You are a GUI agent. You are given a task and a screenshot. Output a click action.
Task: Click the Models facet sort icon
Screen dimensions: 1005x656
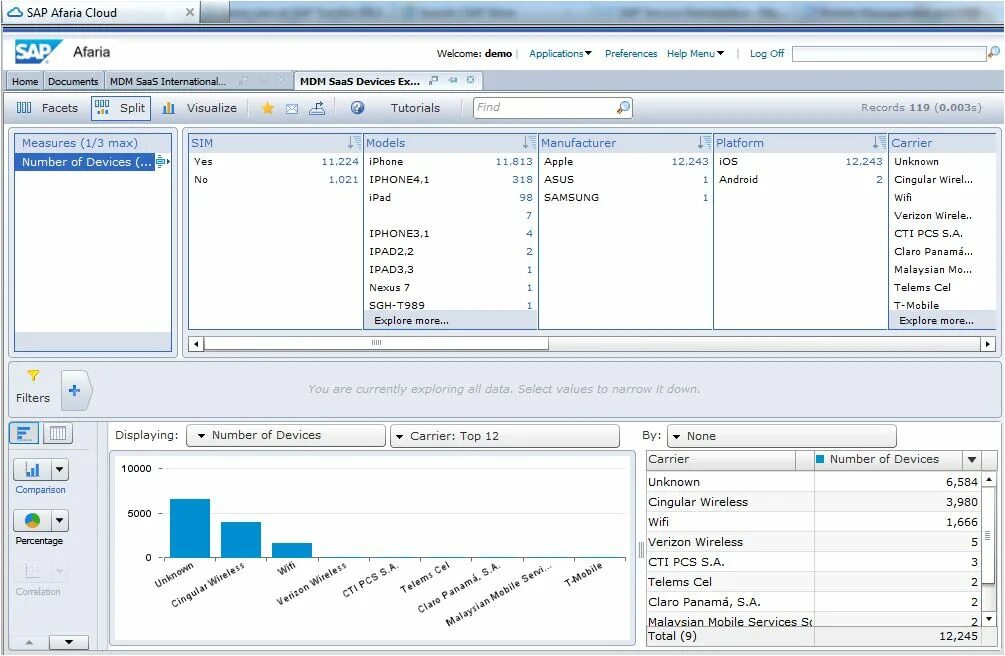(x=529, y=142)
